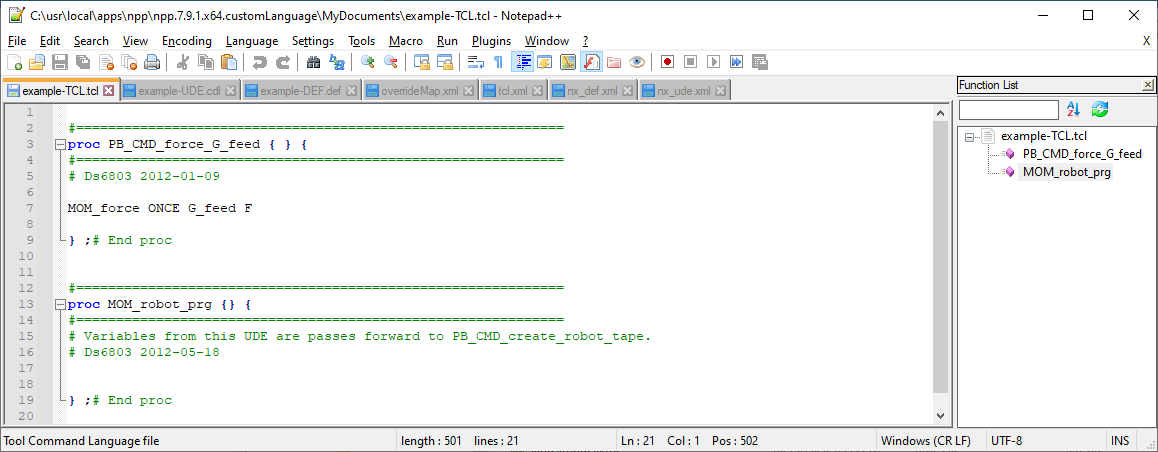Toggle synchronized horizontal scrolling icon
The height and width of the screenshot is (452, 1158).
444,62
